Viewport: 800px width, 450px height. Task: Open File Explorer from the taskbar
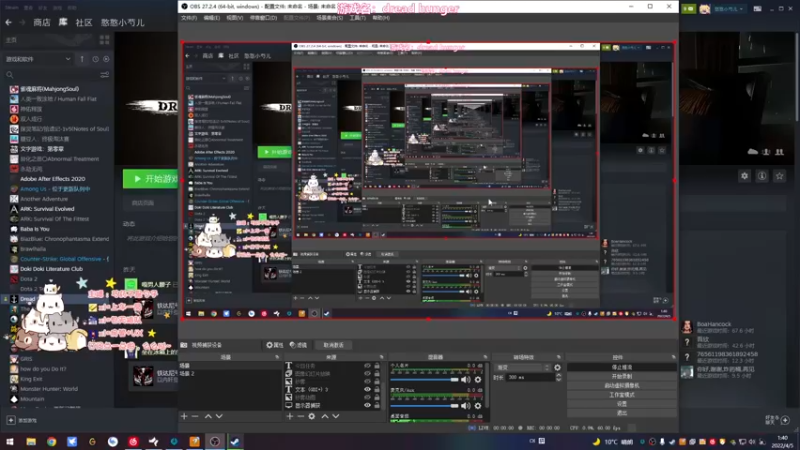pos(31,442)
